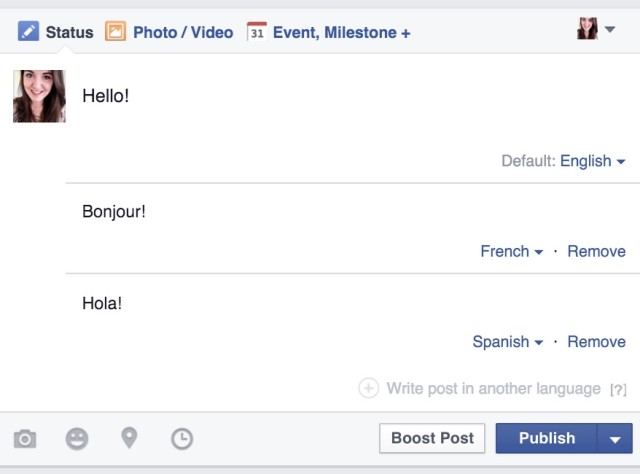Switch to the Status tab

(56, 32)
